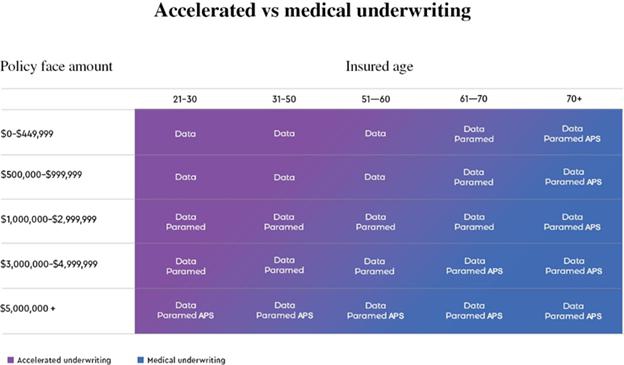Select the Medical underwriting legend label
Screen dimensions: 624x365
coord(186,360)
